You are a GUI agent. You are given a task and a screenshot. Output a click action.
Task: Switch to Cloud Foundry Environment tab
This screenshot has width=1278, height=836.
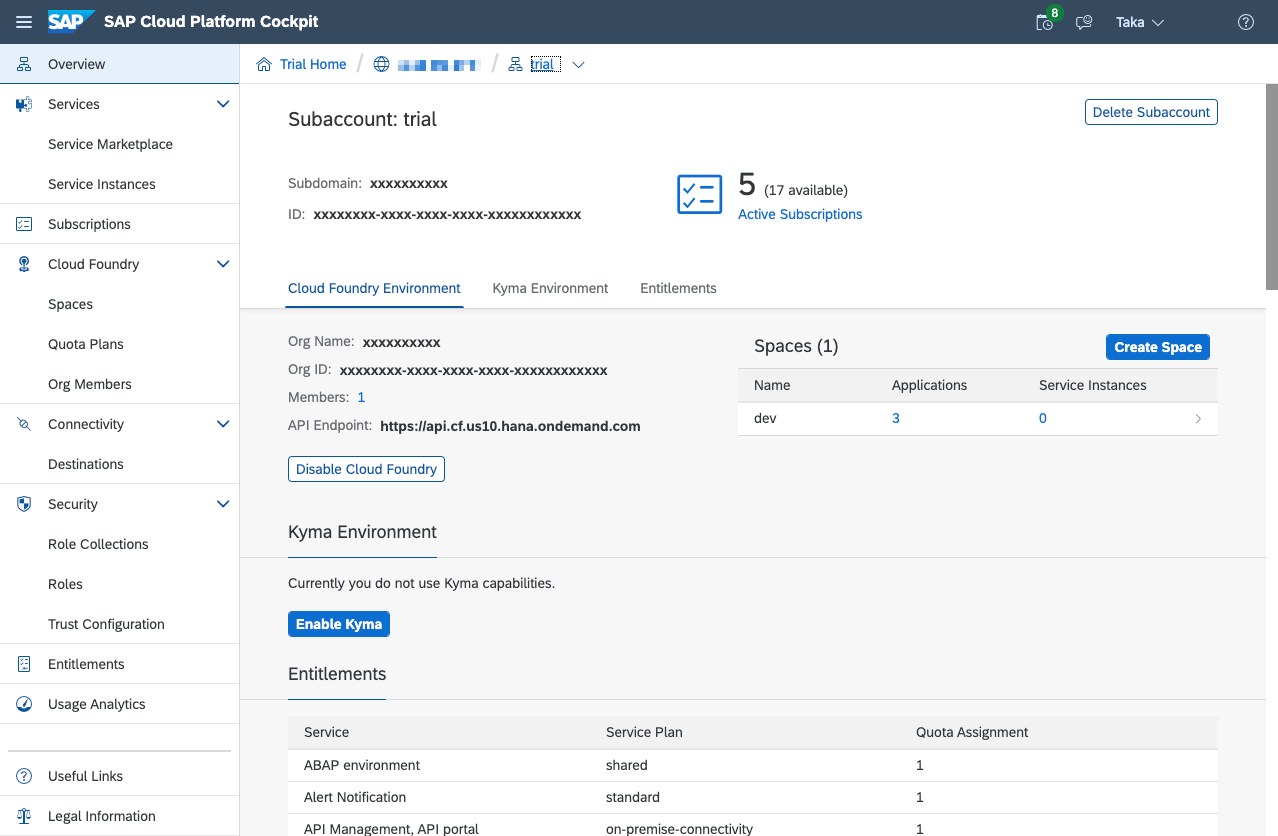[x=374, y=288]
